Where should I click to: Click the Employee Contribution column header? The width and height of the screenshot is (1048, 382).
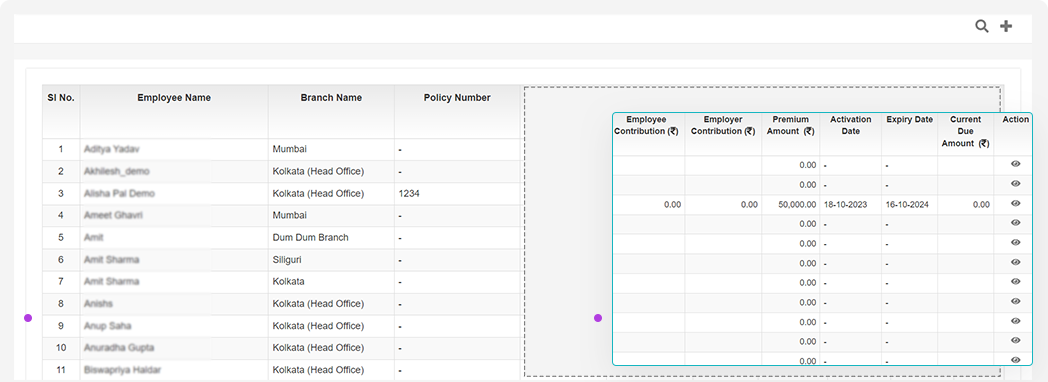pos(646,126)
